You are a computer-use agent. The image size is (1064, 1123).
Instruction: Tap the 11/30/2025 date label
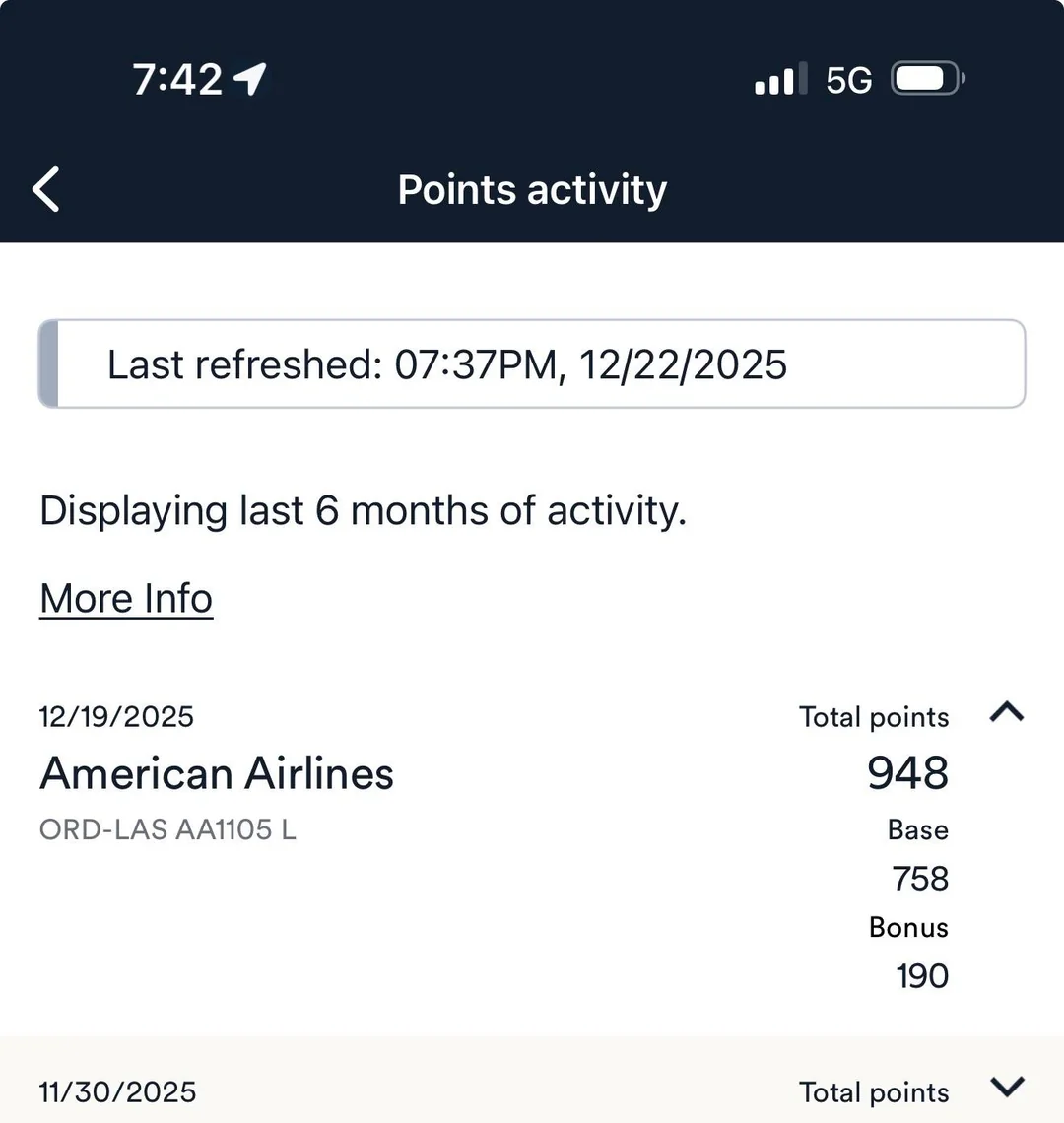tap(117, 1091)
